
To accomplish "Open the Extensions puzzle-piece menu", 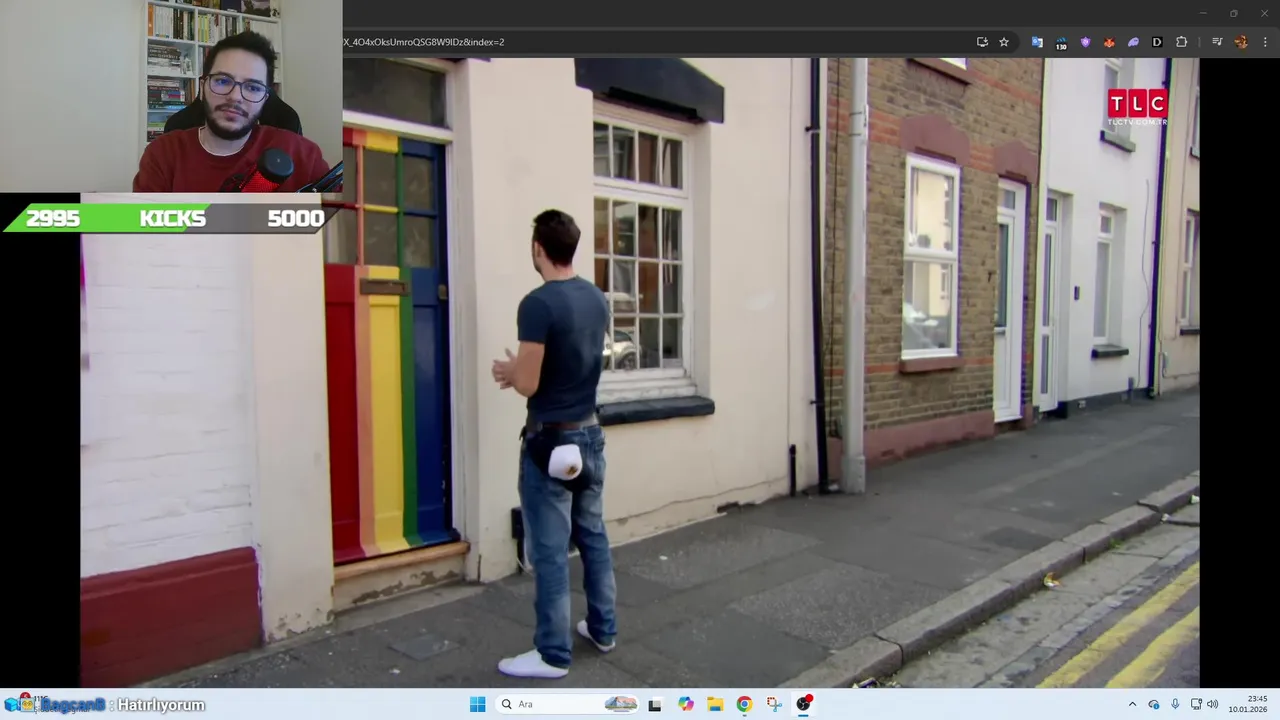I will point(1181,42).
